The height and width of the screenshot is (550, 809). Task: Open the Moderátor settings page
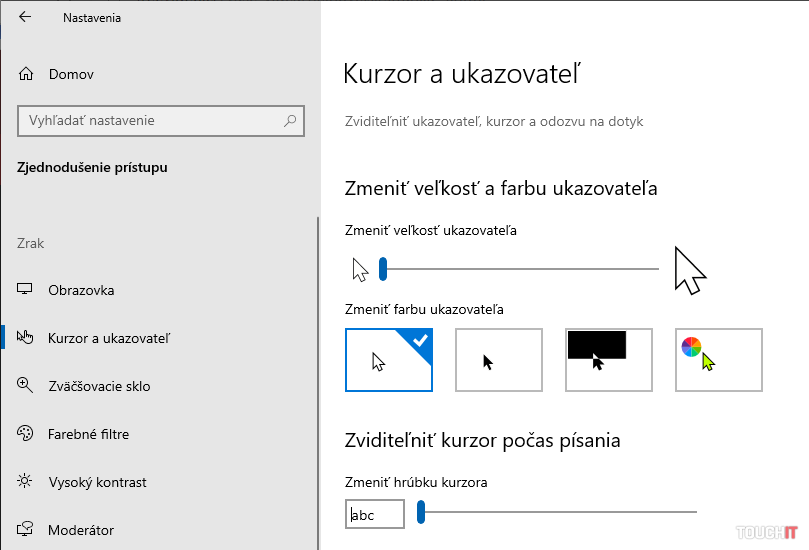[81, 530]
